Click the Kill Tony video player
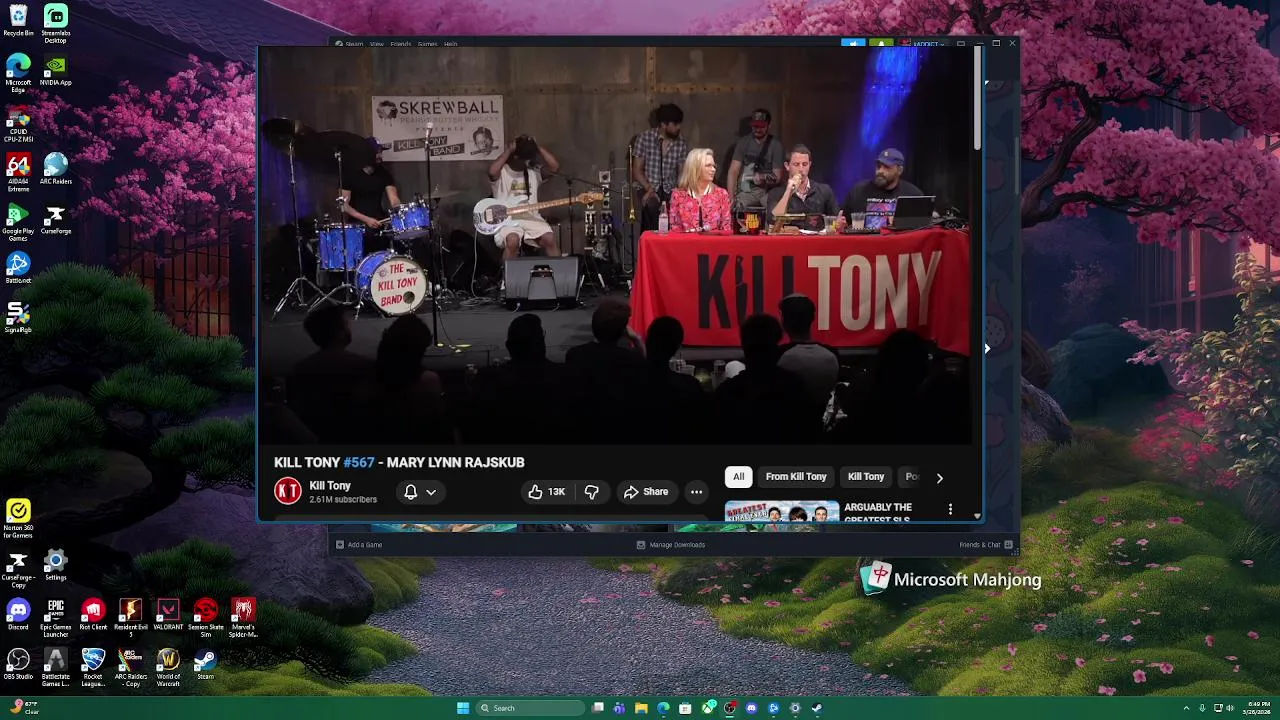The image size is (1280, 720). point(615,245)
